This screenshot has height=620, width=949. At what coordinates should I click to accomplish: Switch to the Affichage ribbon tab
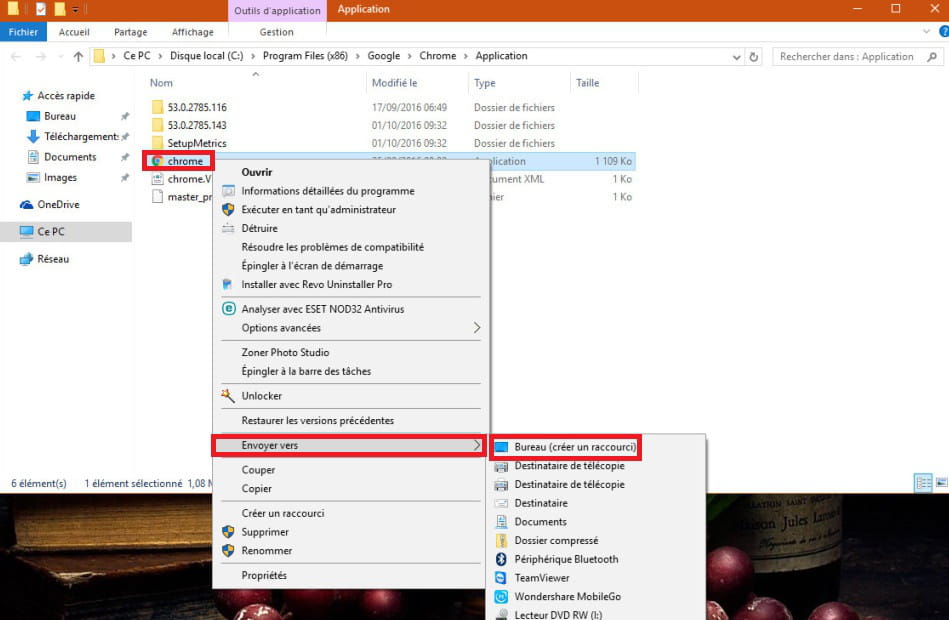pos(192,32)
